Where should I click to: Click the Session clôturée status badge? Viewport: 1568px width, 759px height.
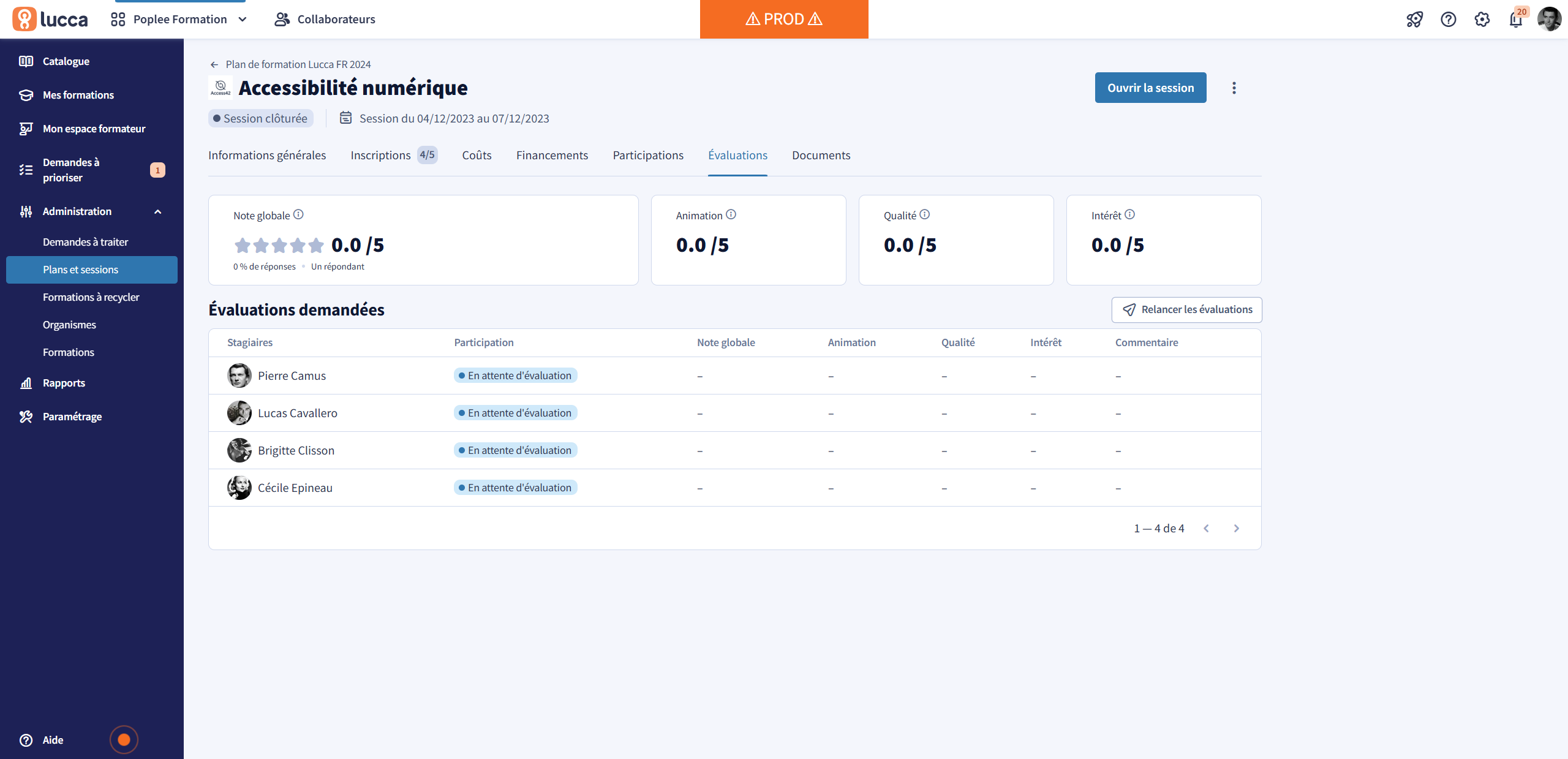(x=261, y=118)
